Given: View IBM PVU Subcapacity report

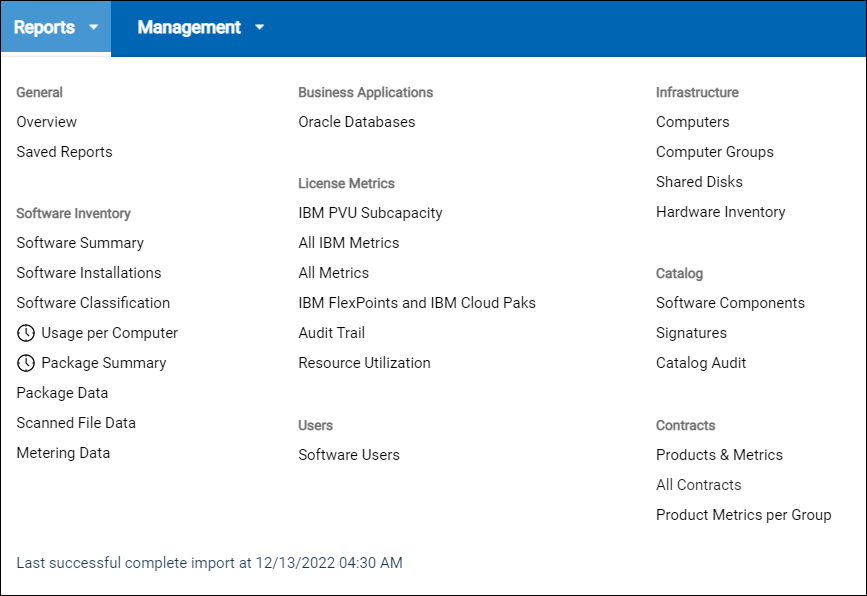Looking at the screenshot, I should coord(370,213).
